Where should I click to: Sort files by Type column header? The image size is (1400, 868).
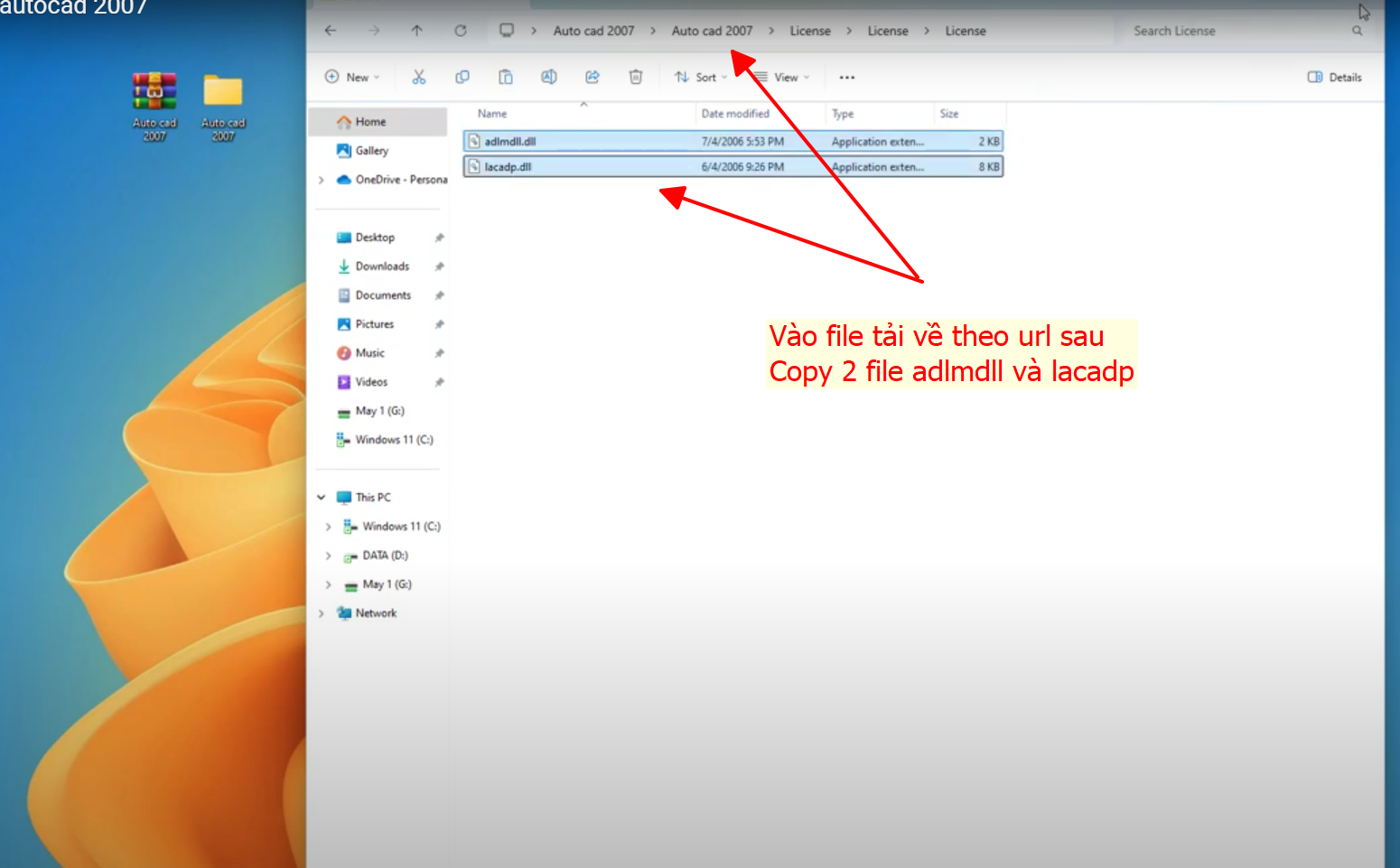(x=843, y=114)
